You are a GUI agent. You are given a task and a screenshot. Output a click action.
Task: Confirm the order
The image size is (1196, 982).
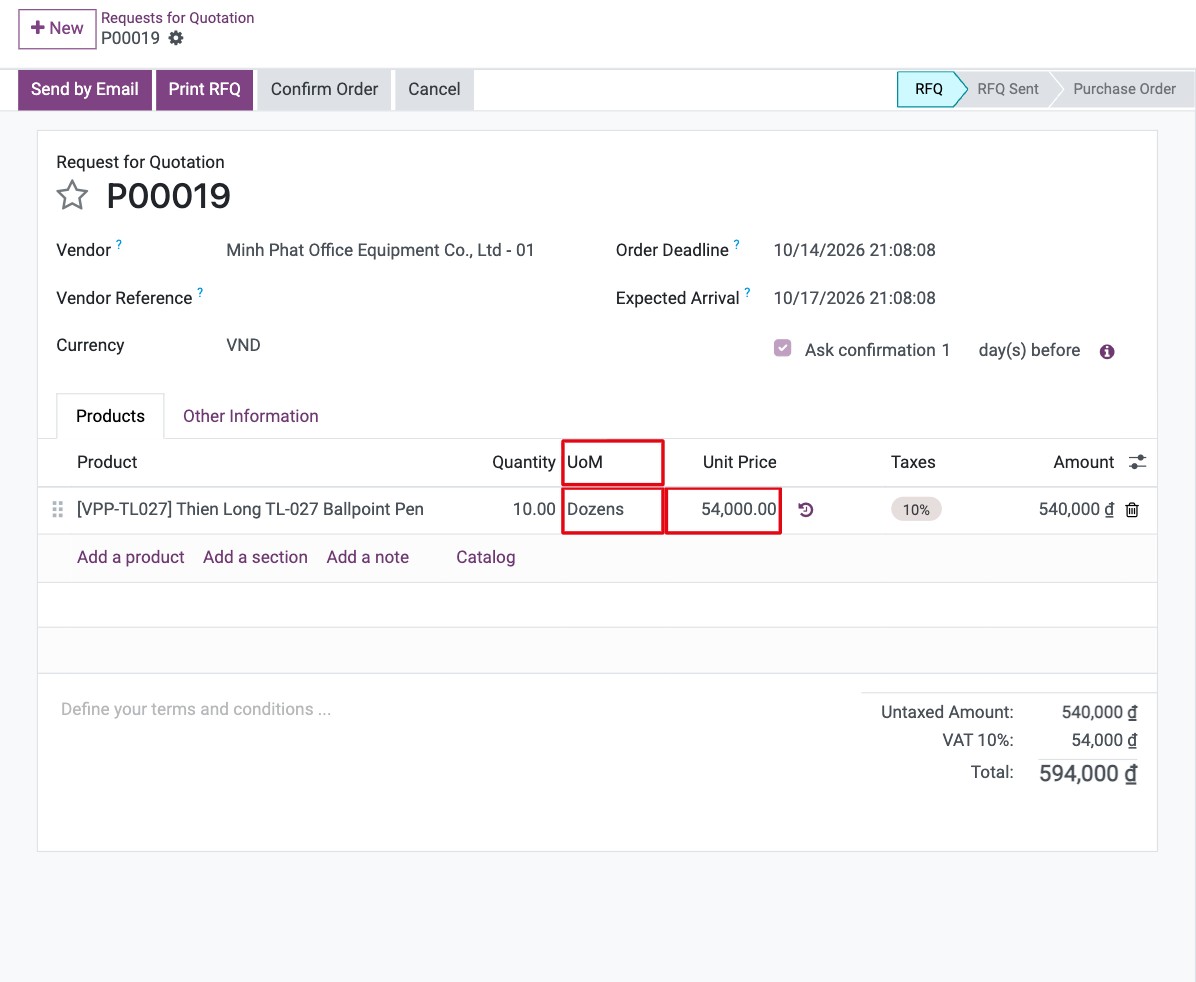[x=324, y=89]
